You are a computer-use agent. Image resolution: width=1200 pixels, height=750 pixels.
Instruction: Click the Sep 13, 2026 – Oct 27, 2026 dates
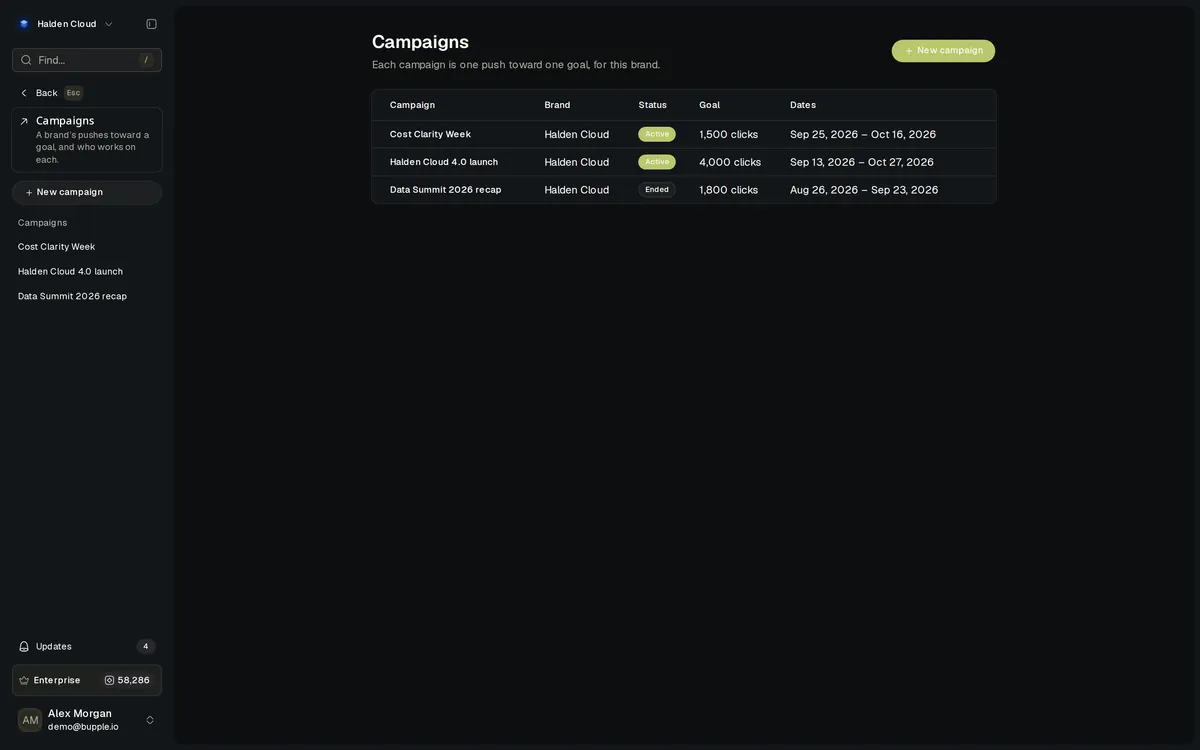pyautogui.click(x=862, y=162)
